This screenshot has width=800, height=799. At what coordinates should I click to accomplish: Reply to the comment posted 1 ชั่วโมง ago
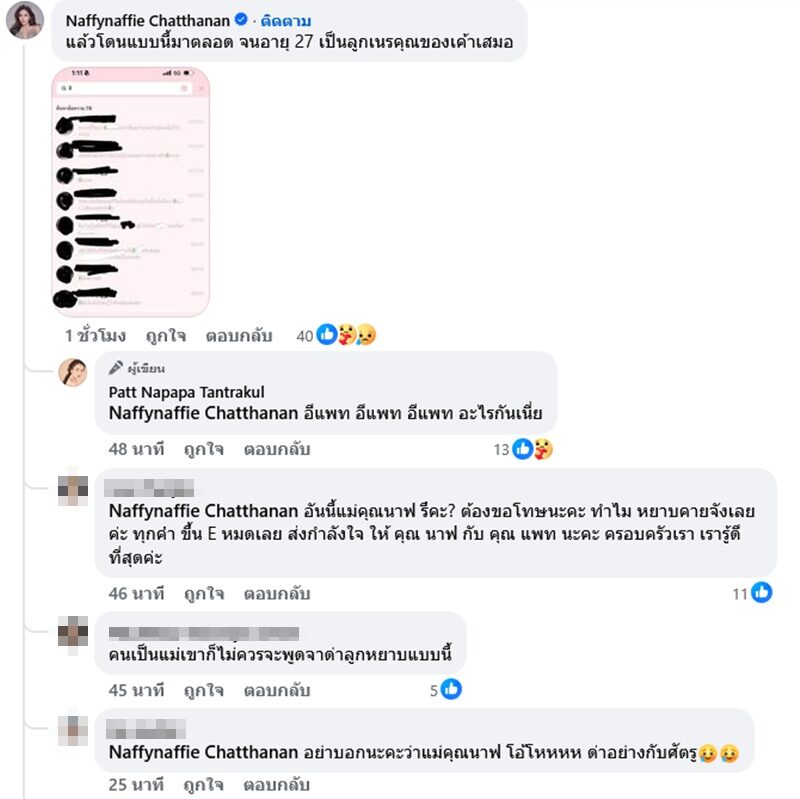(239, 336)
